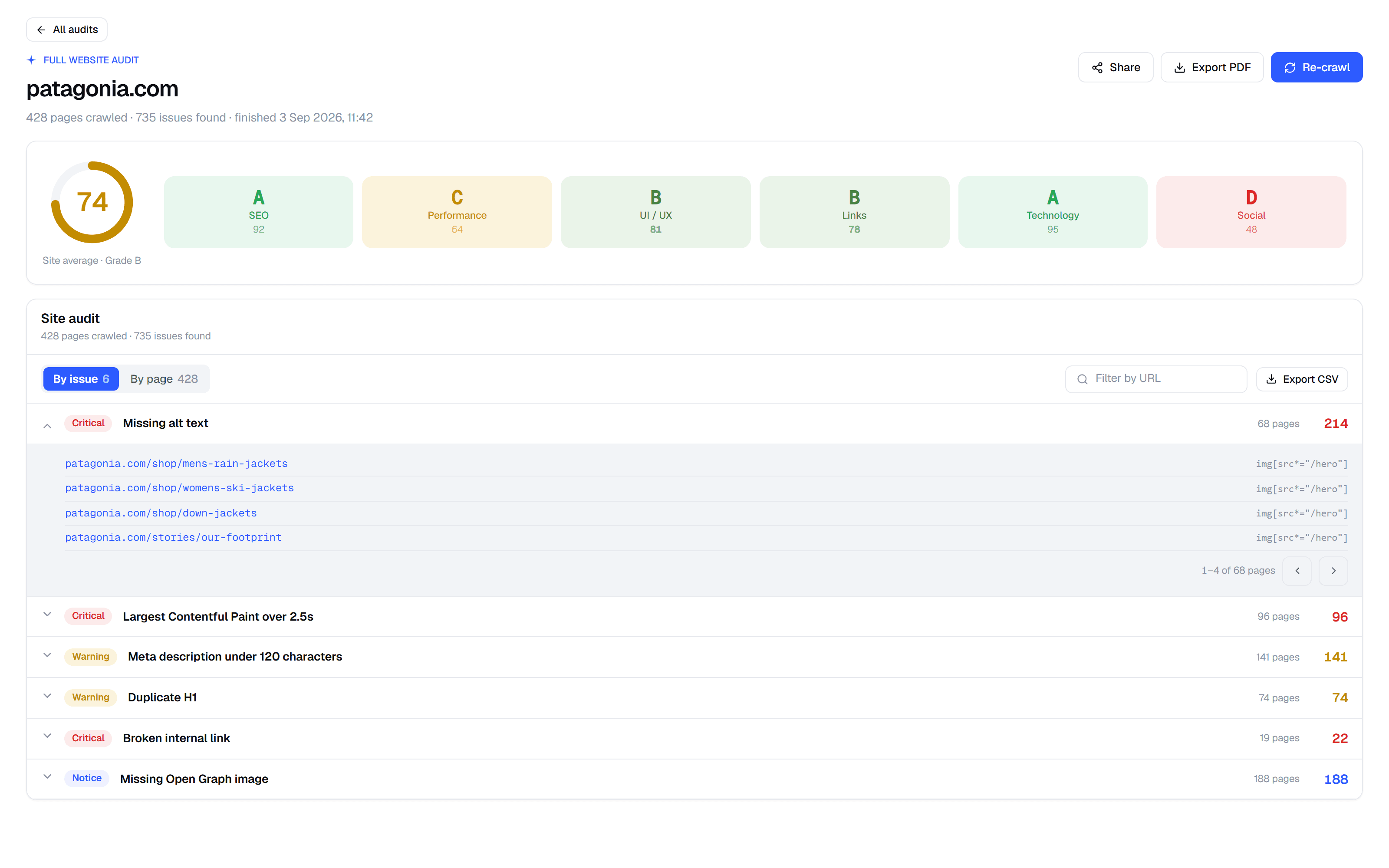Start a Re-crawl of the site
Screen dimensions: 1389x868
click(1316, 67)
